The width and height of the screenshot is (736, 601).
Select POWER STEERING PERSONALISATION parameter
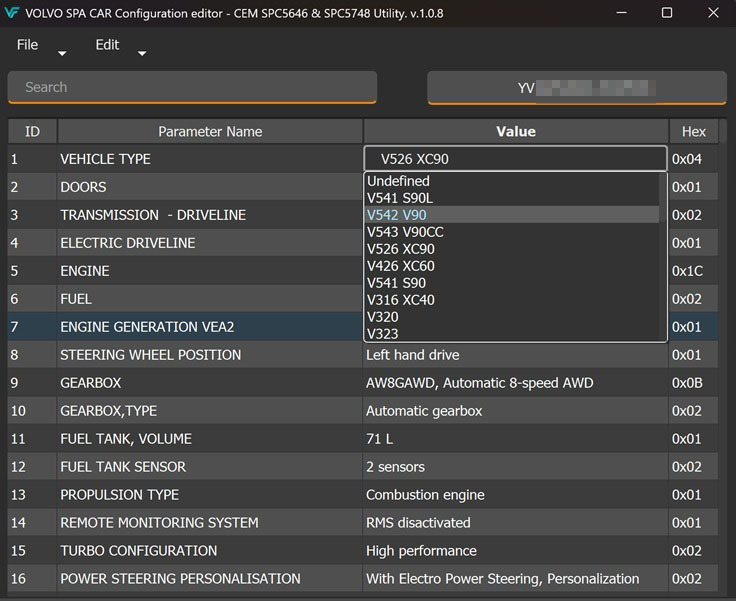(x=209, y=578)
